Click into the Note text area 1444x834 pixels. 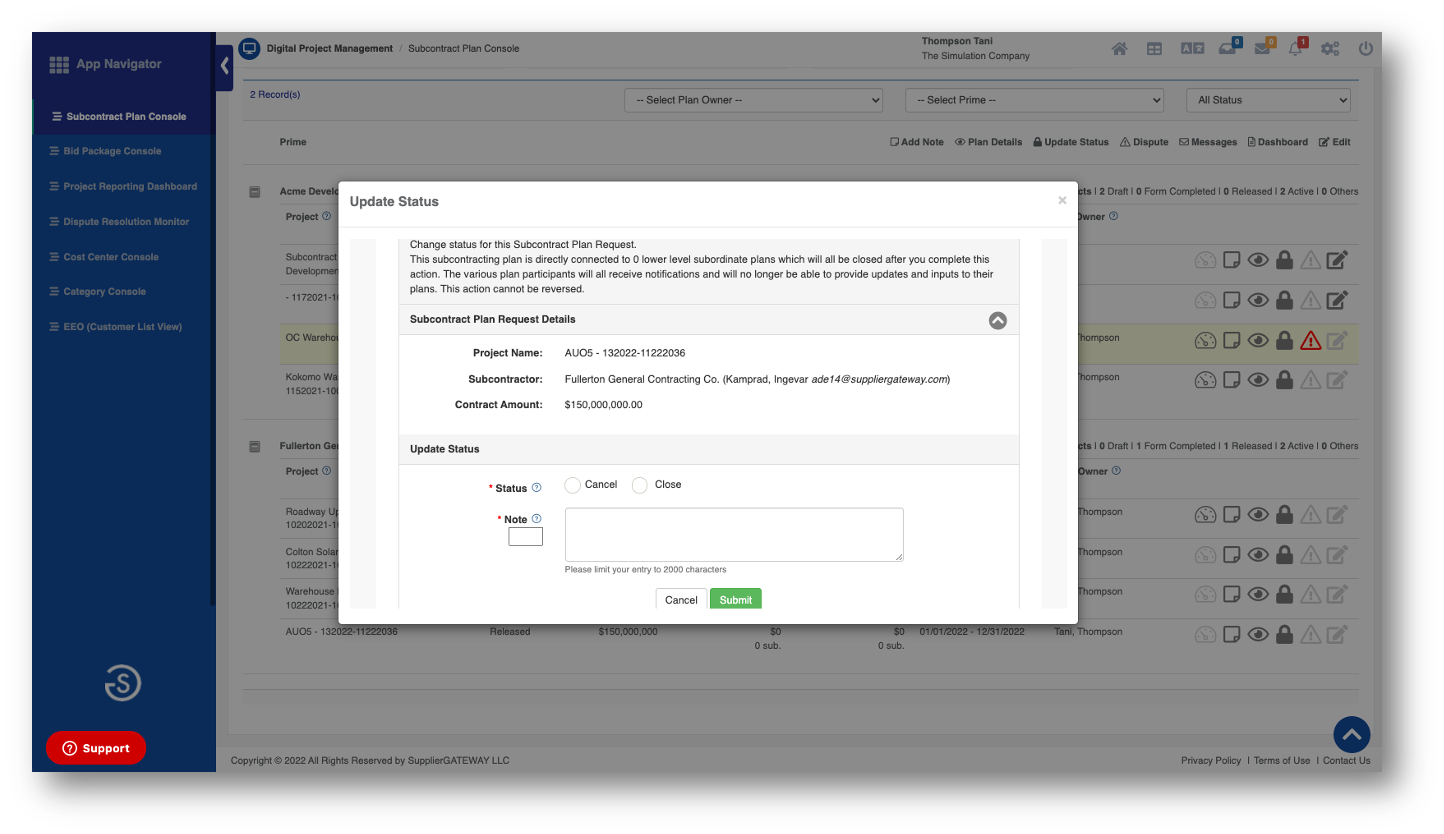733,534
